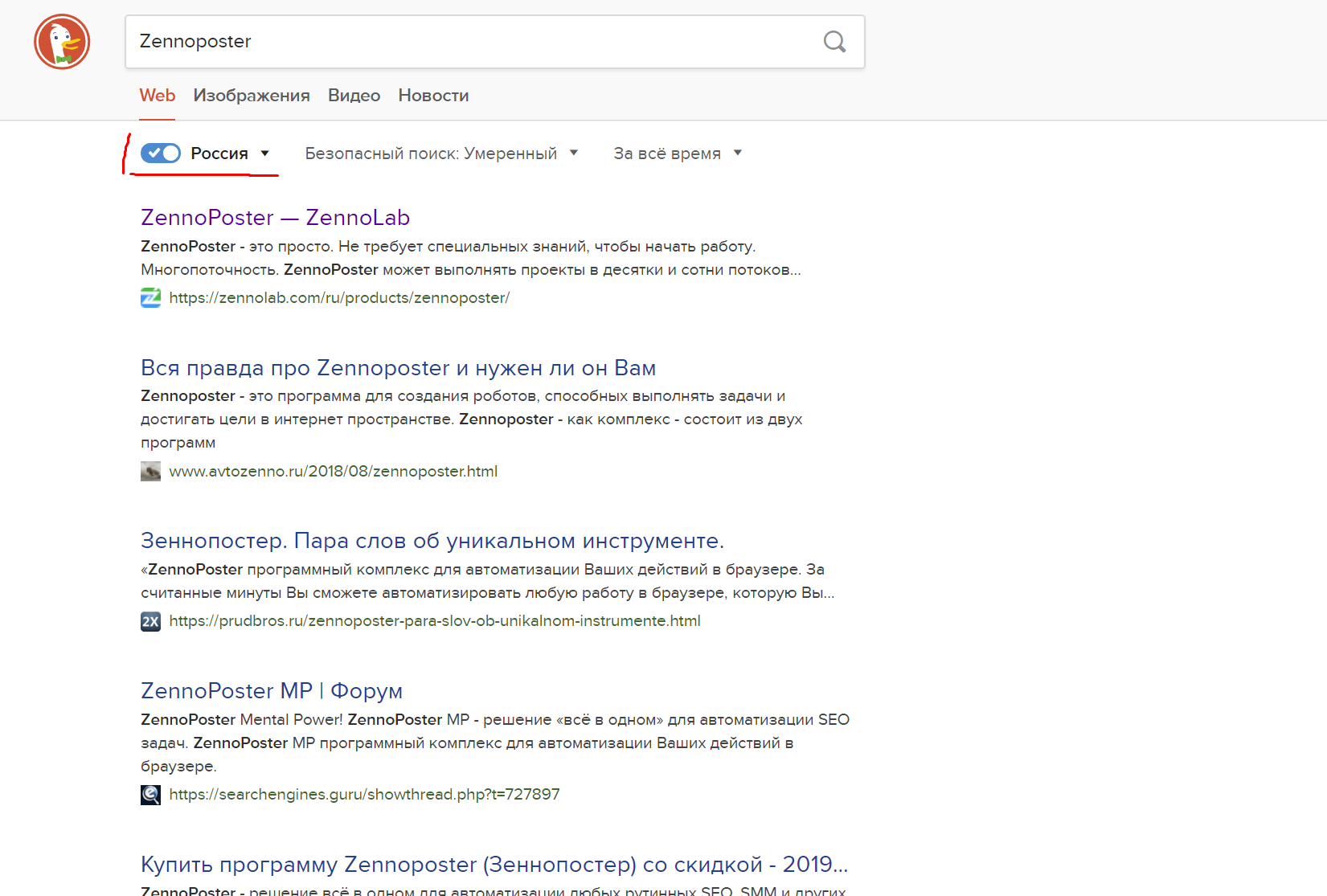Click snippet text 'ZennoPoster - это просто'
1327x896 pixels.
(x=236, y=247)
